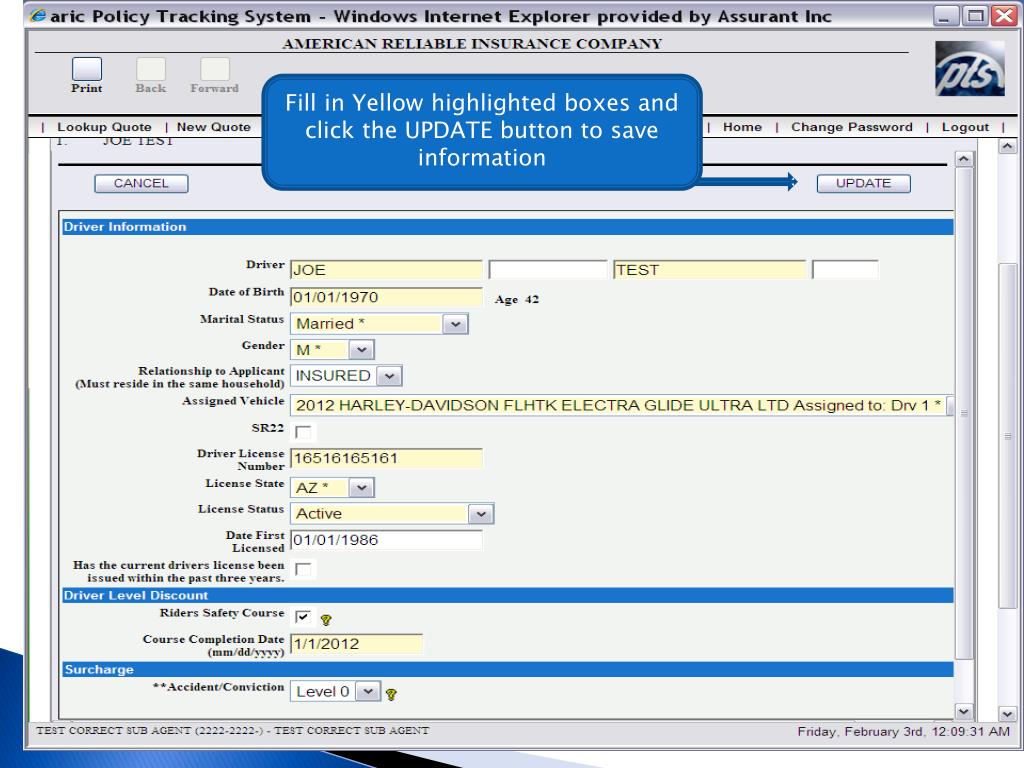This screenshot has height=768, width=1024.
Task: Click 'AMERICAN RELIABLE INSURANCE COMPANY' heading
Action: pyautogui.click(x=472, y=44)
